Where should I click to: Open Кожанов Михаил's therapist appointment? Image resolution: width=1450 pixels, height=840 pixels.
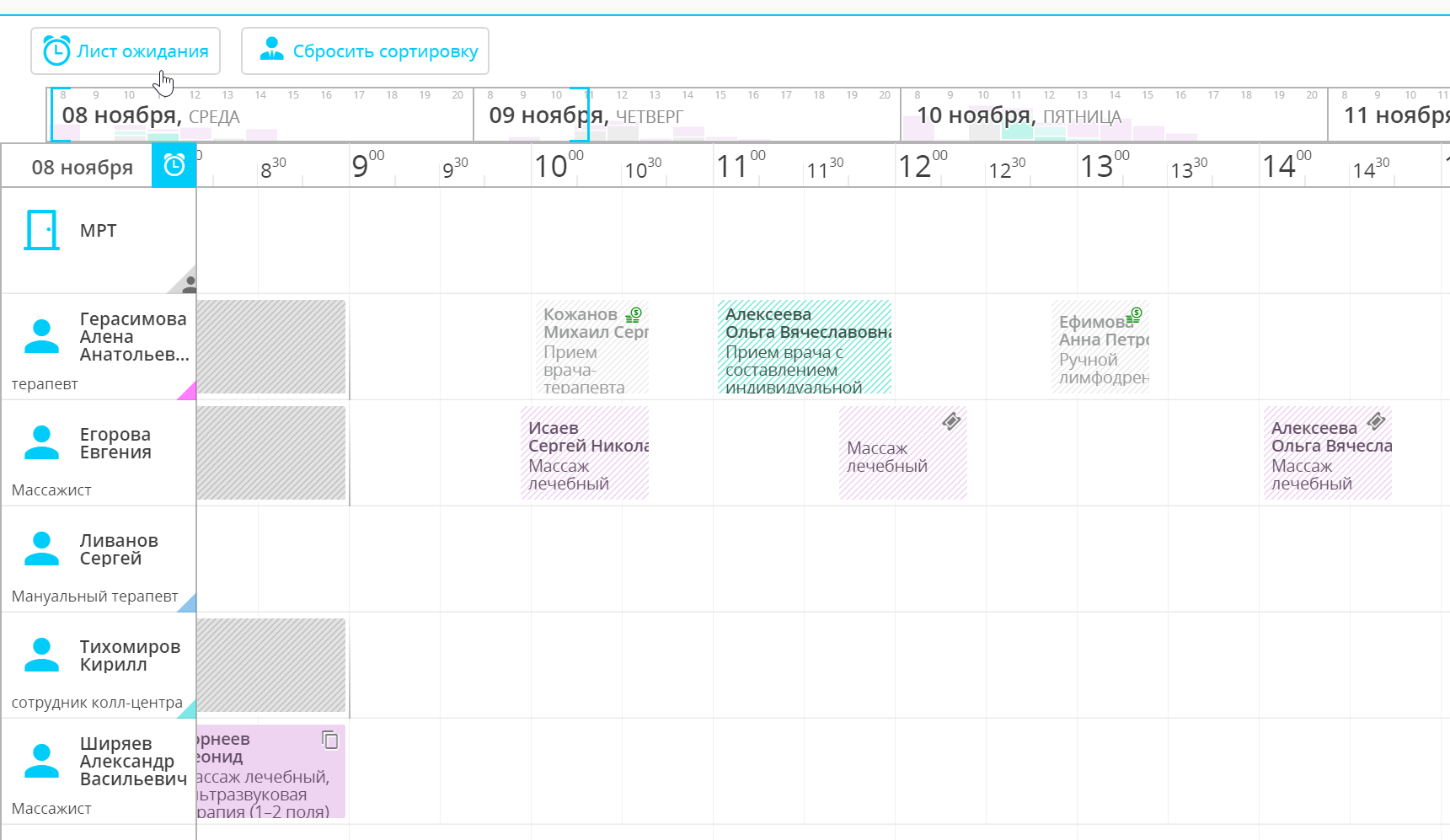click(x=592, y=347)
